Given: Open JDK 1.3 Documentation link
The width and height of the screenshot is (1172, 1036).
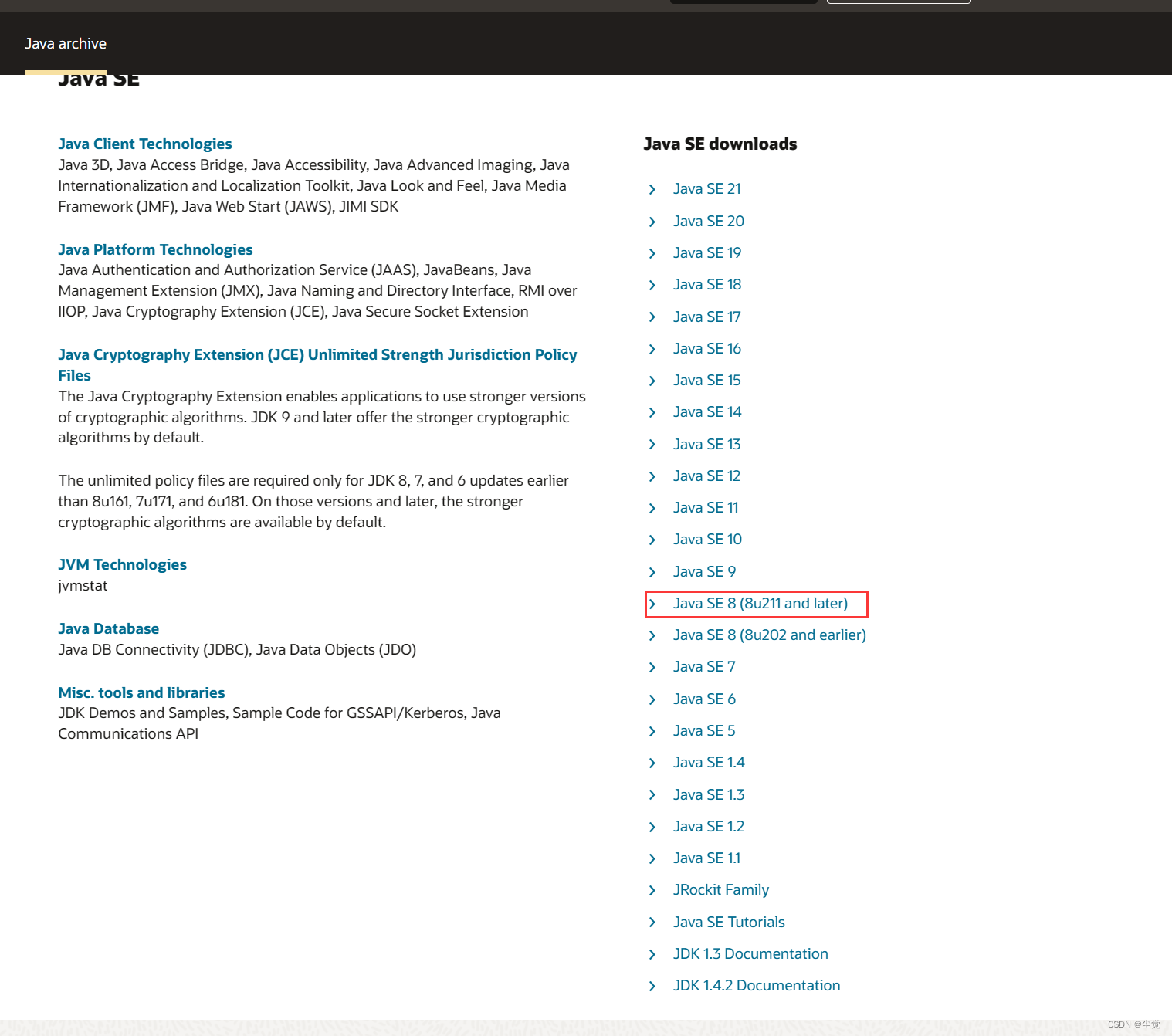Looking at the screenshot, I should 750,953.
